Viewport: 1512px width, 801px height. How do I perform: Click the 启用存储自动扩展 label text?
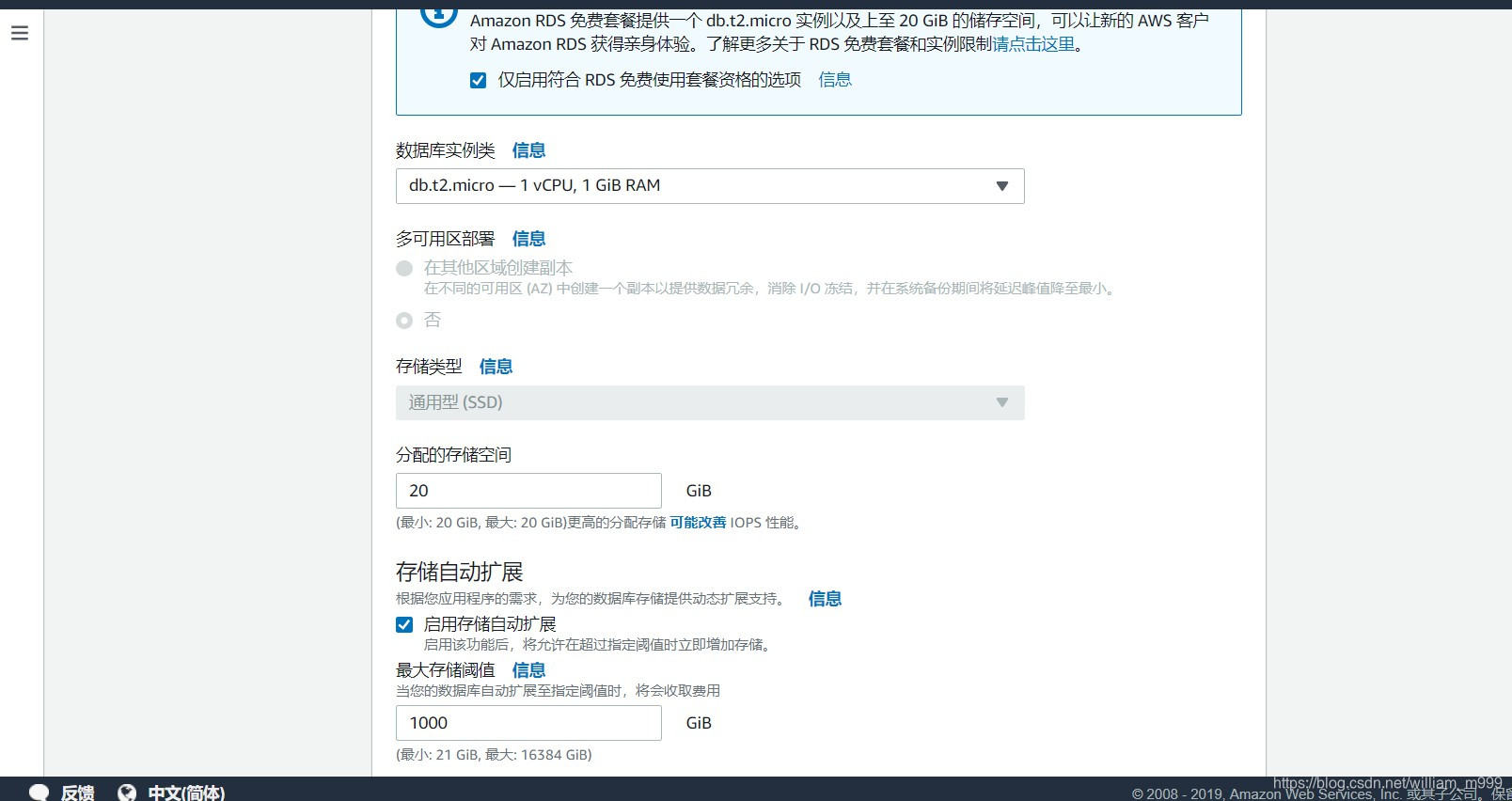pos(490,624)
